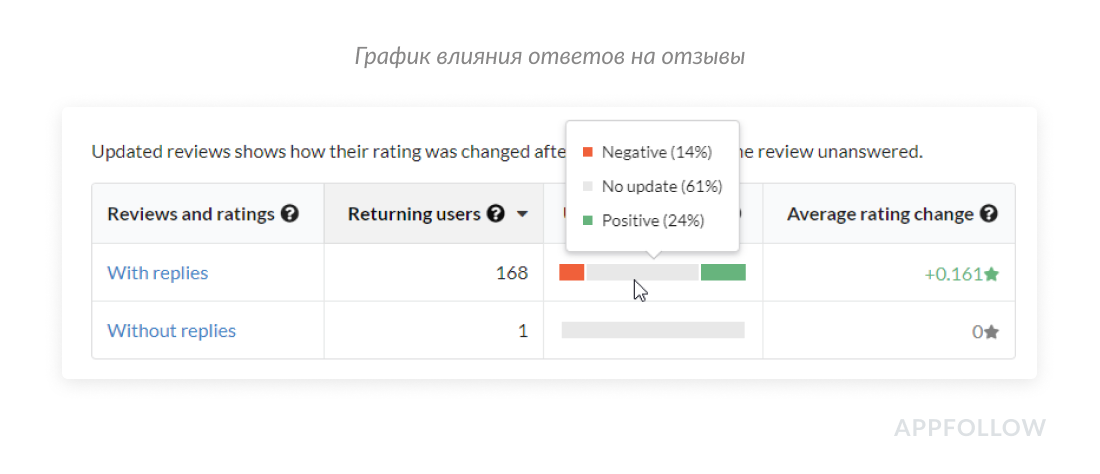Screen dimensions: 1100x474
Task: Click gray bar in Without replies row
Action: pyautogui.click(x=653, y=330)
